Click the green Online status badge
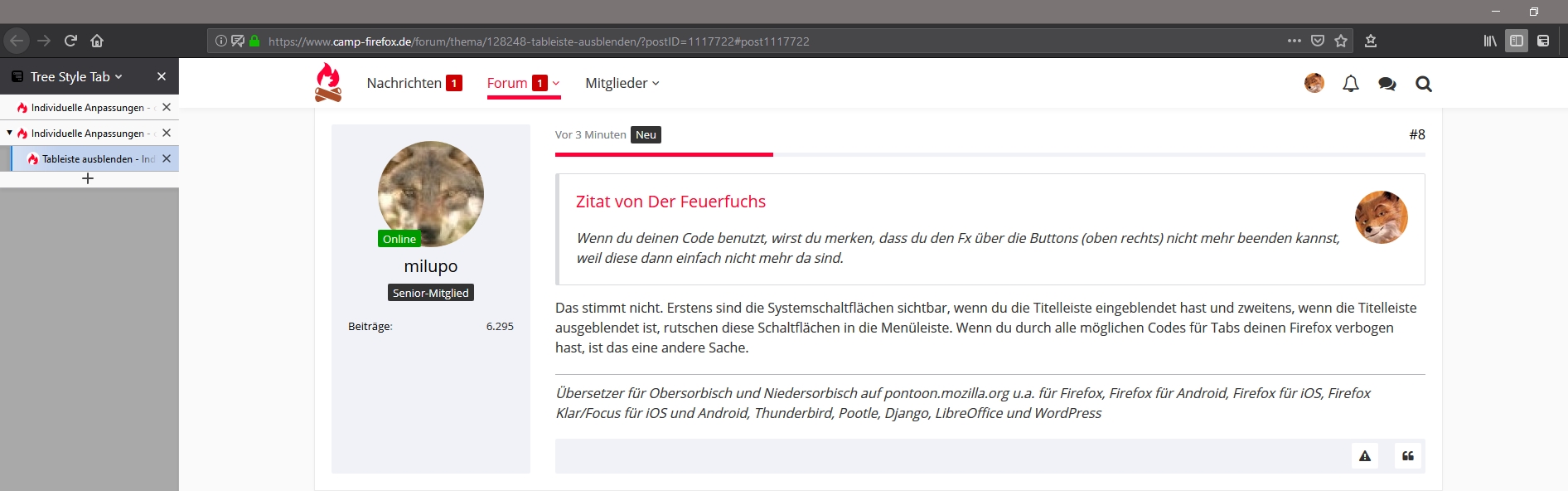 399,239
